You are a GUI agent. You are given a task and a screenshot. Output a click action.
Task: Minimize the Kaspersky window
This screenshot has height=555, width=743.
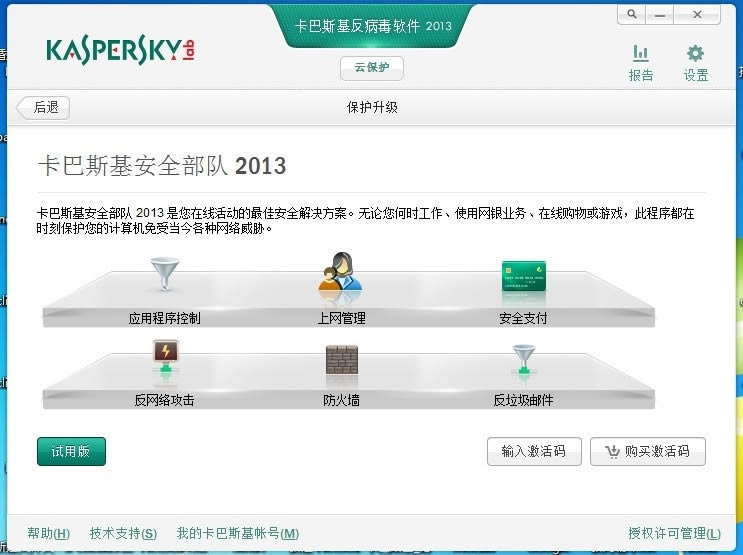click(659, 15)
